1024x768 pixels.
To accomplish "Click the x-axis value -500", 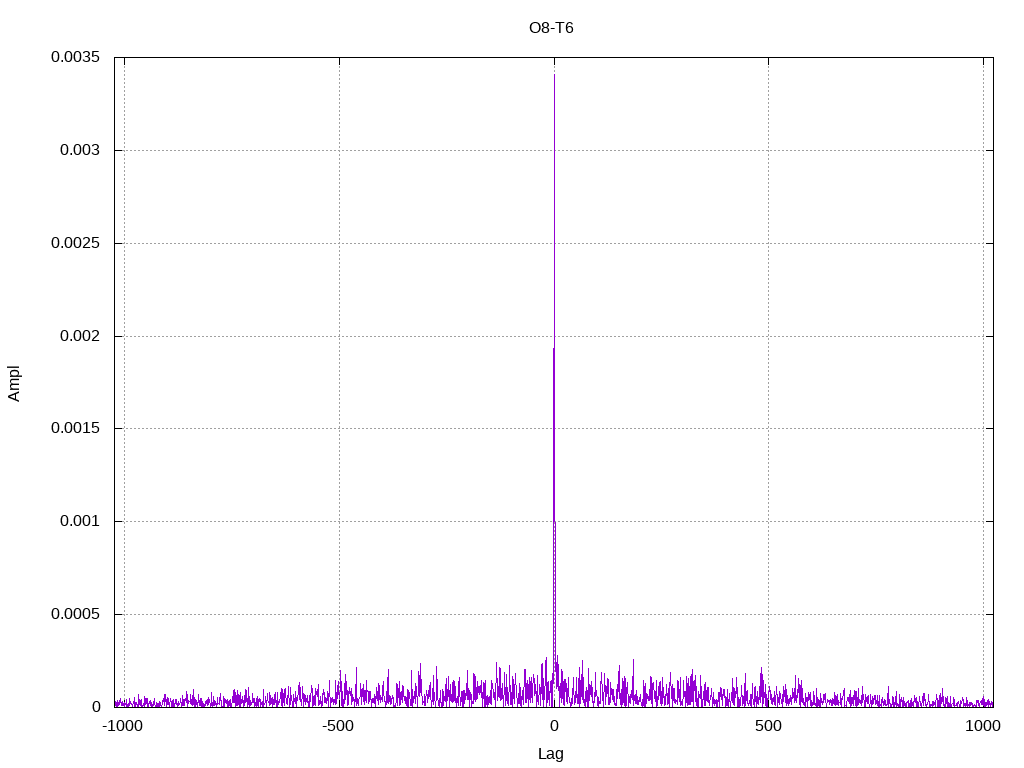I will 338,726.
